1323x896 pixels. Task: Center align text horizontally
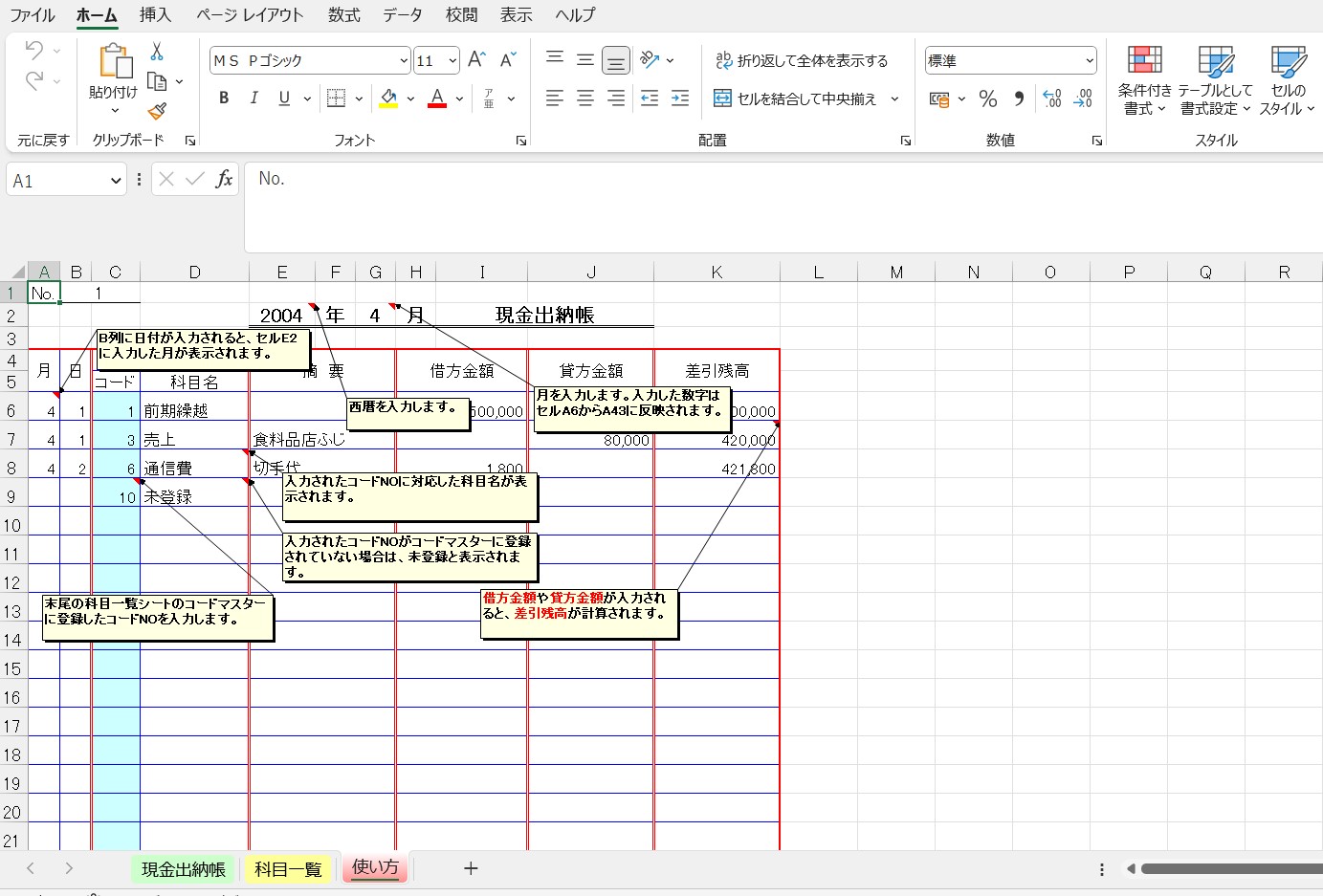click(585, 98)
